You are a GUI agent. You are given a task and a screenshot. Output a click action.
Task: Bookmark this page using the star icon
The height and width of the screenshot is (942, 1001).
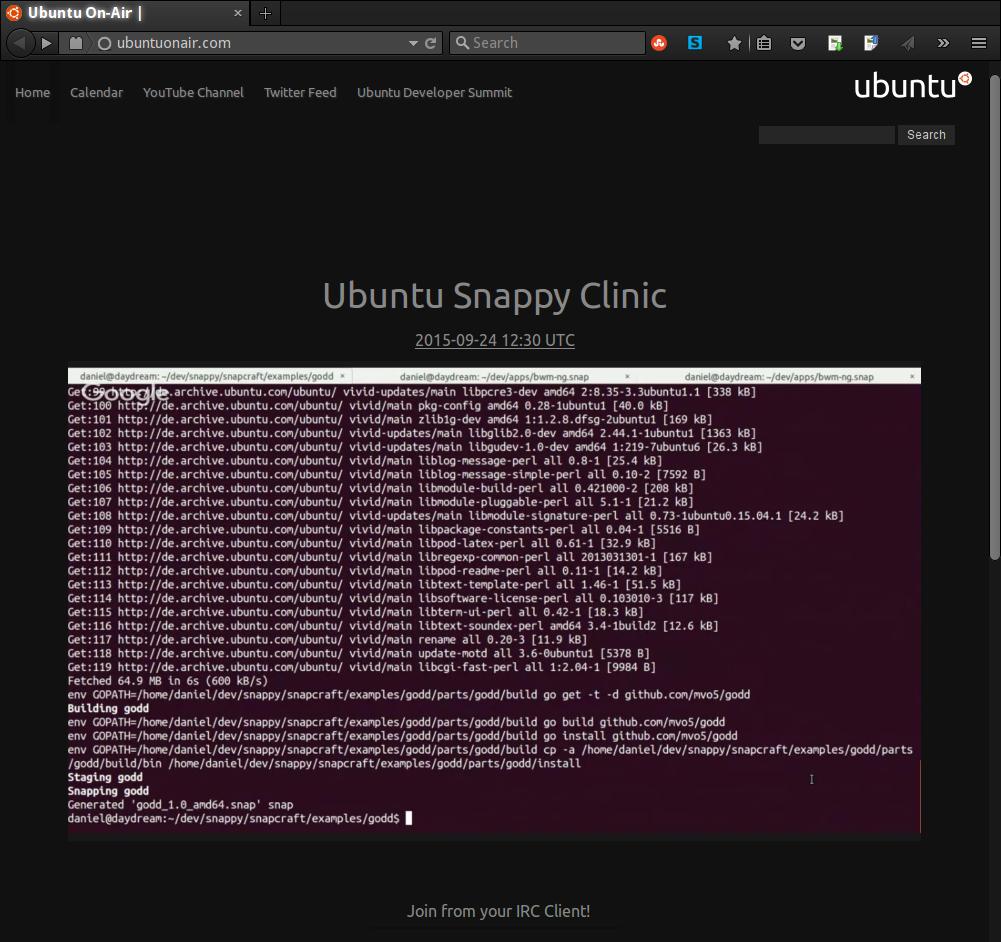click(735, 43)
